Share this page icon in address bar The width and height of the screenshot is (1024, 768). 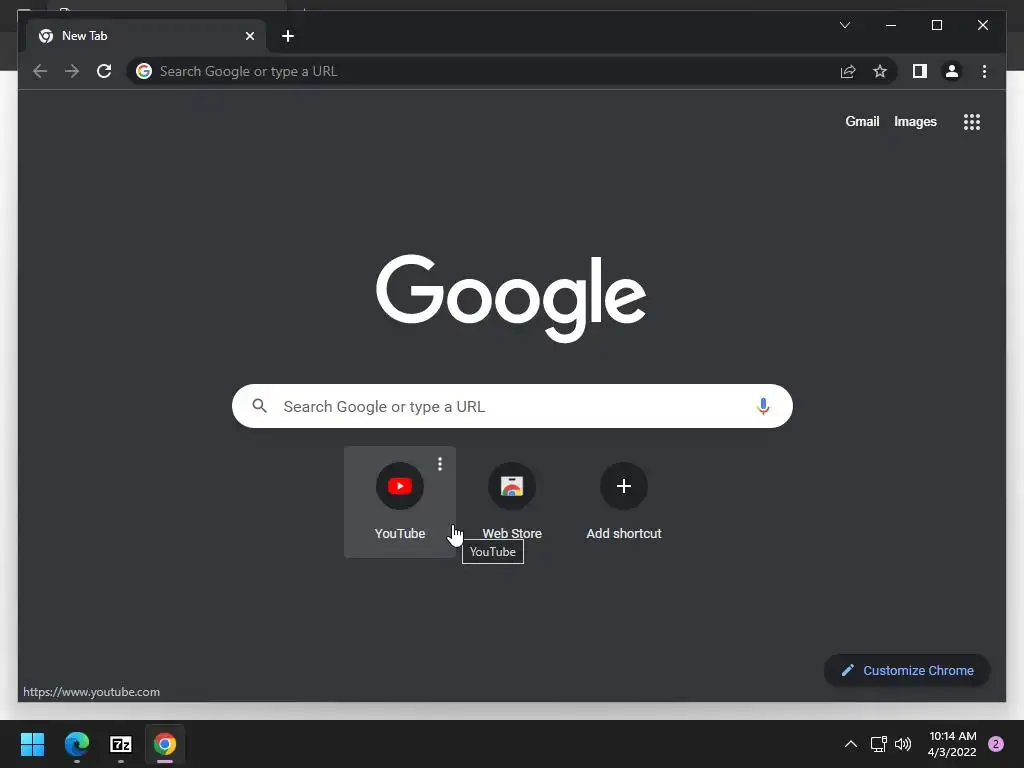848,71
